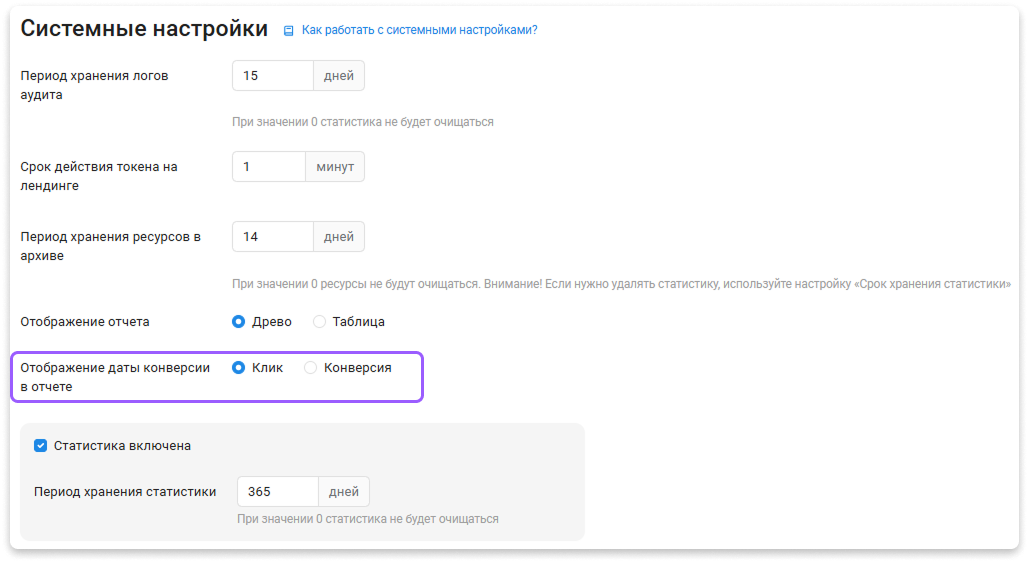
Task: Choose the "Таблица" report display radio button
Action: [x=320, y=322]
